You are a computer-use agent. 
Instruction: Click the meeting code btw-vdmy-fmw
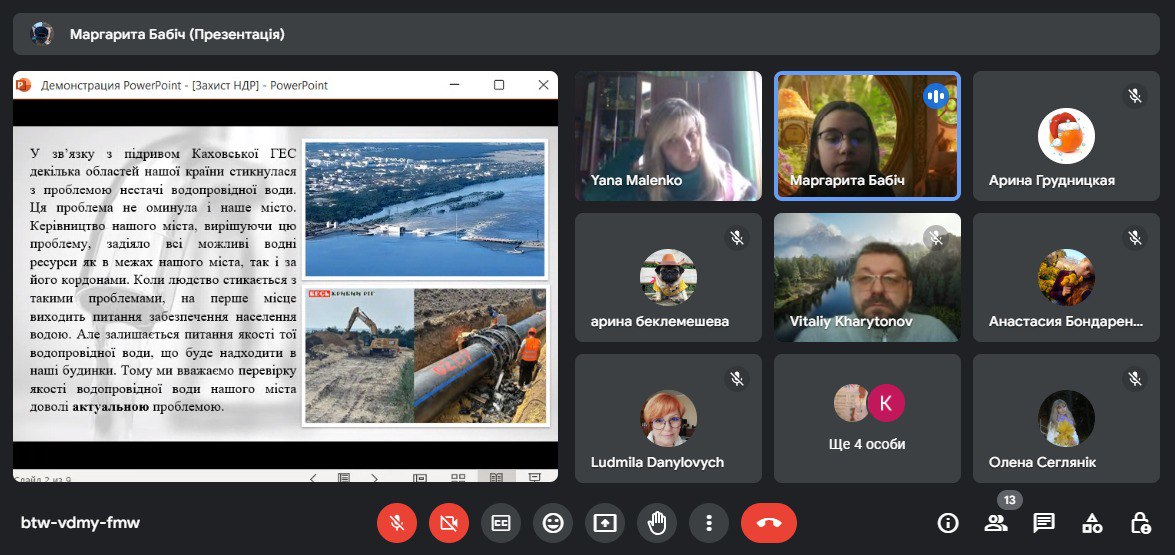tap(80, 523)
